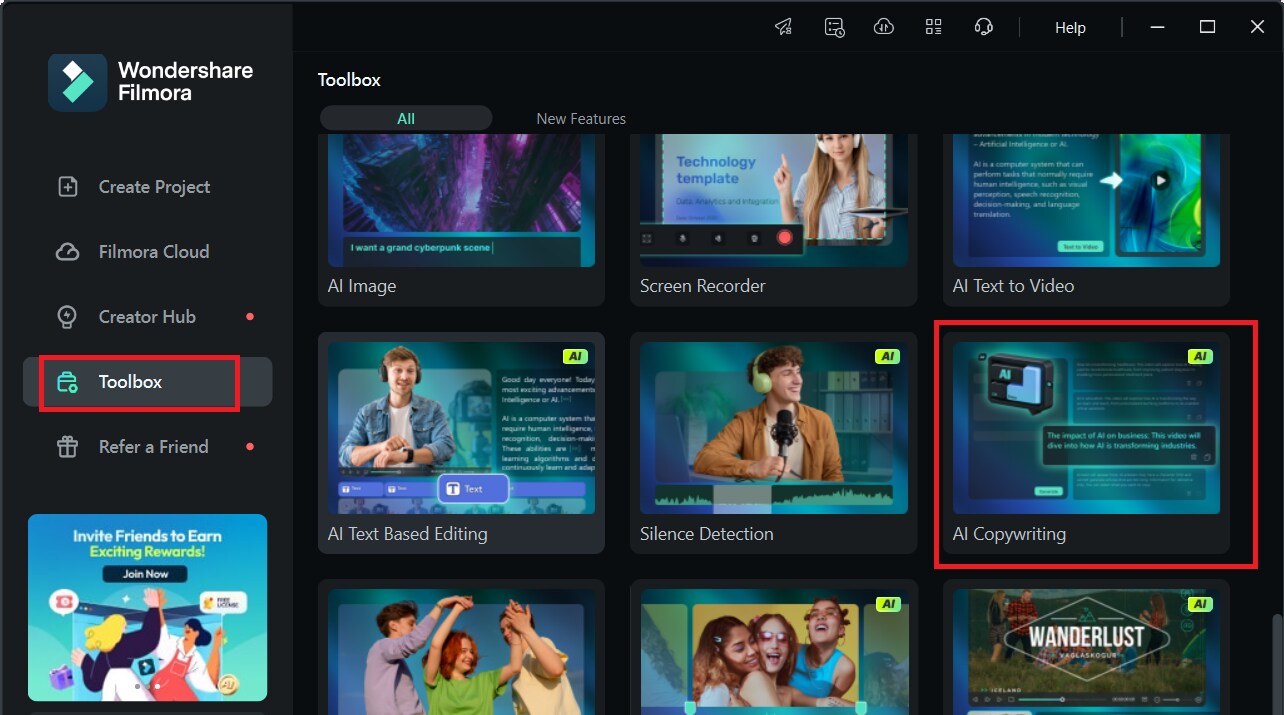Image resolution: width=1284 pixels, height=715 pixels.
Task: Open the message center icon in top bar
Action: 834,27
